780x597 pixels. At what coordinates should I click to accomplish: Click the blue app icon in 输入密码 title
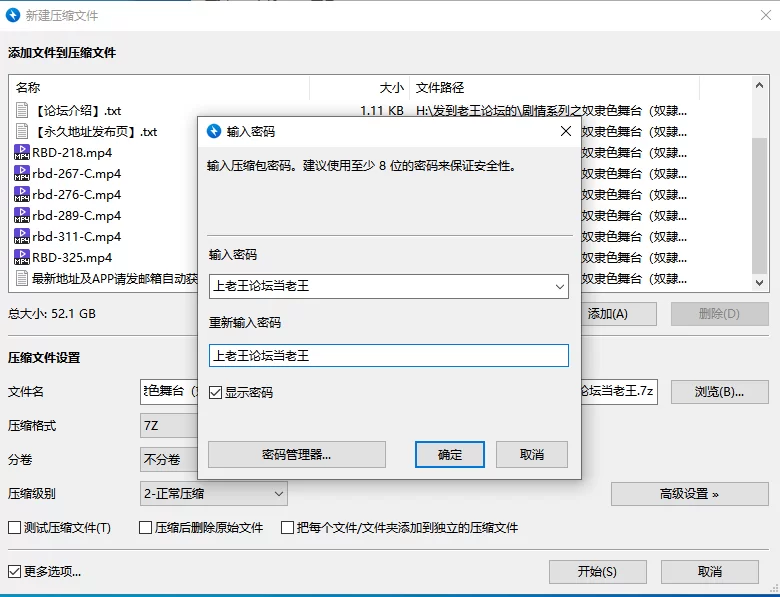pyautogui.click(x=214, y=131)
